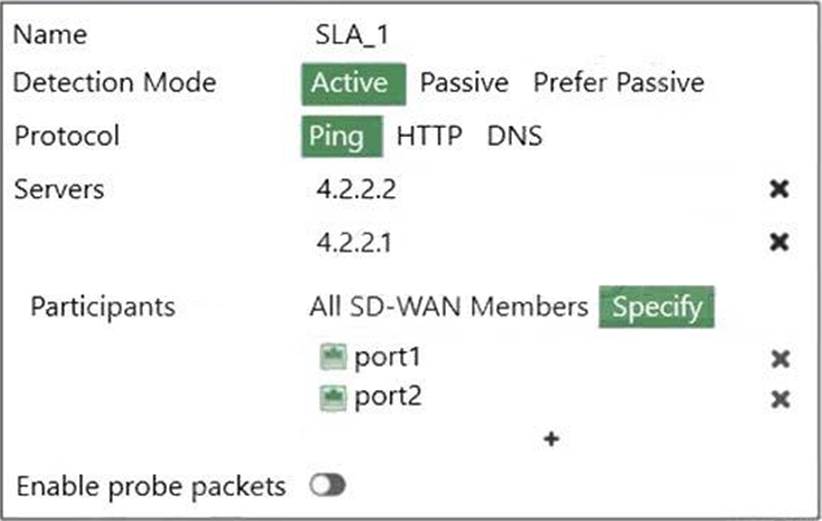This screenshot has height=521, width=822.
Task: Select the Specify participants option
Action: [657, 306]
